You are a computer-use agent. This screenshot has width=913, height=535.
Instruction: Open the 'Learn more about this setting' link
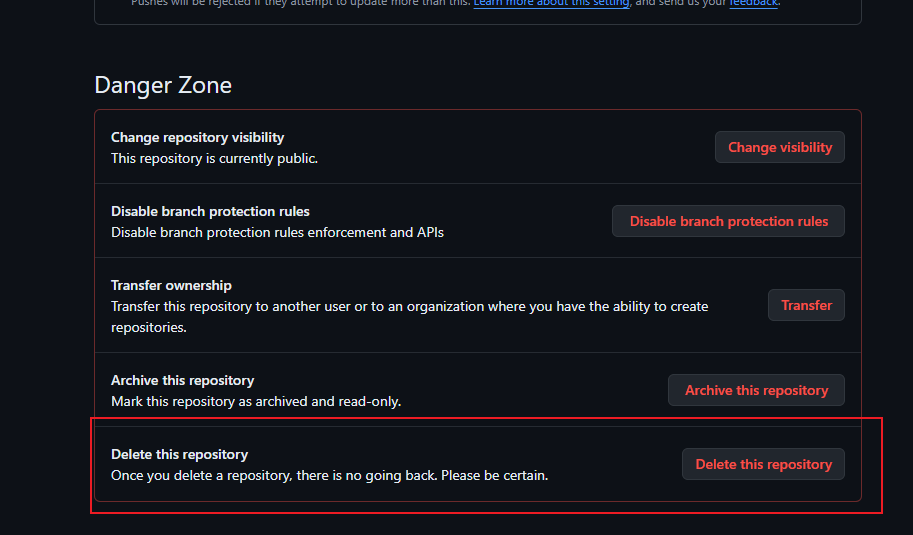[x=551, y=4]
